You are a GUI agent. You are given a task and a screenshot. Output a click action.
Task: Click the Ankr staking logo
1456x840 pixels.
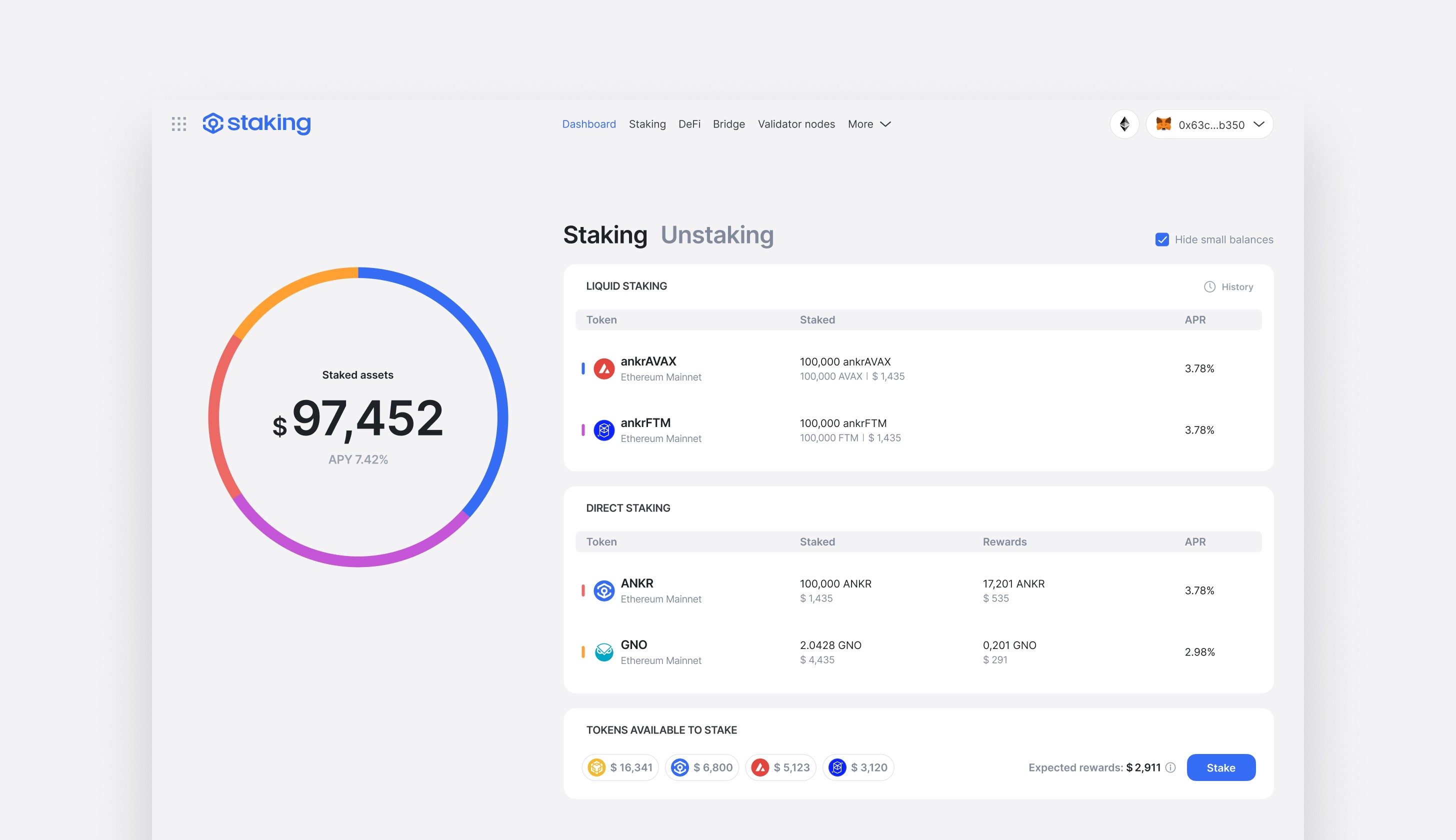(x=256, y=123)
